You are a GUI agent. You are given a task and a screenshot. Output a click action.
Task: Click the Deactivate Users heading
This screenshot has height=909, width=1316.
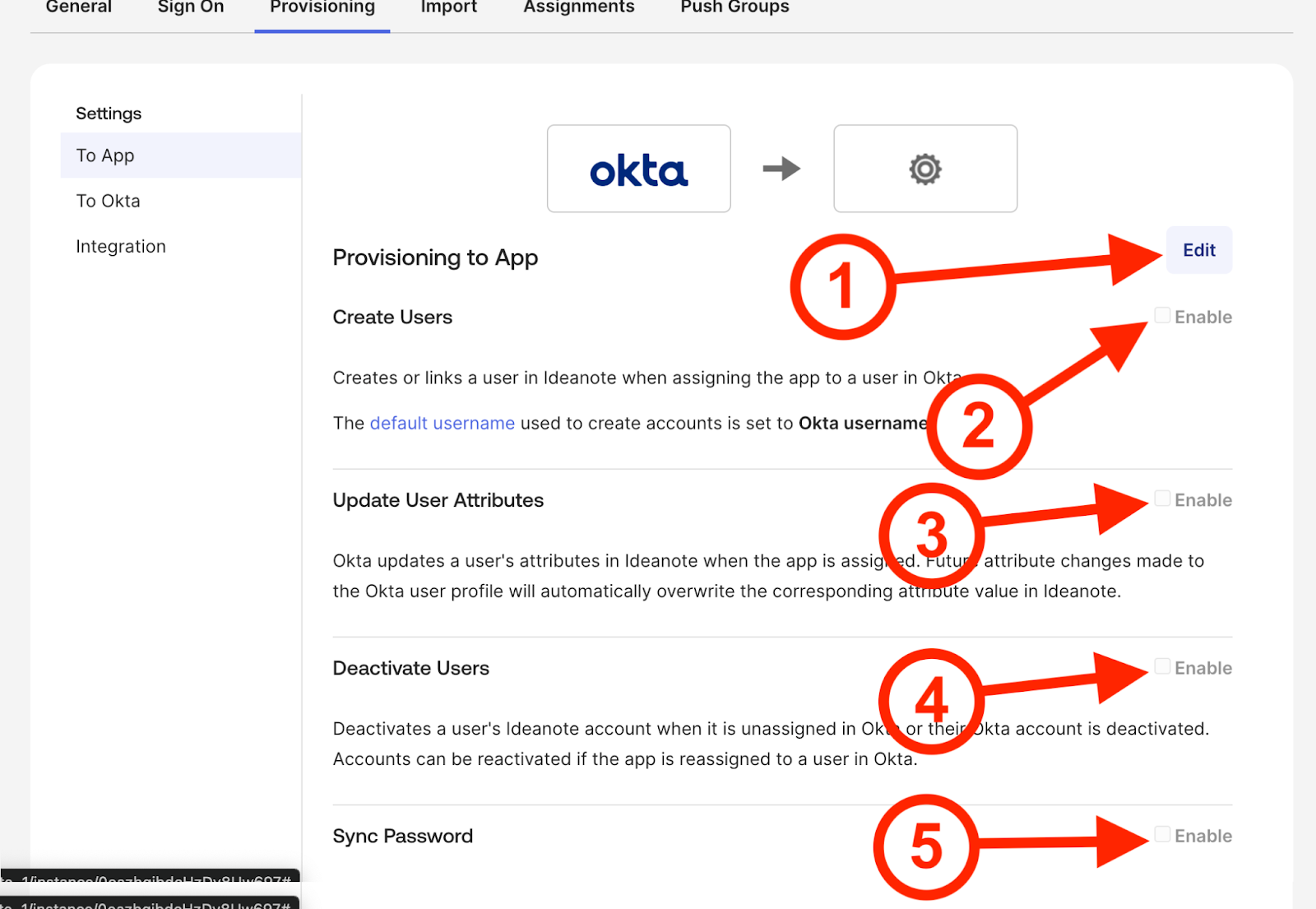(411, 668)
